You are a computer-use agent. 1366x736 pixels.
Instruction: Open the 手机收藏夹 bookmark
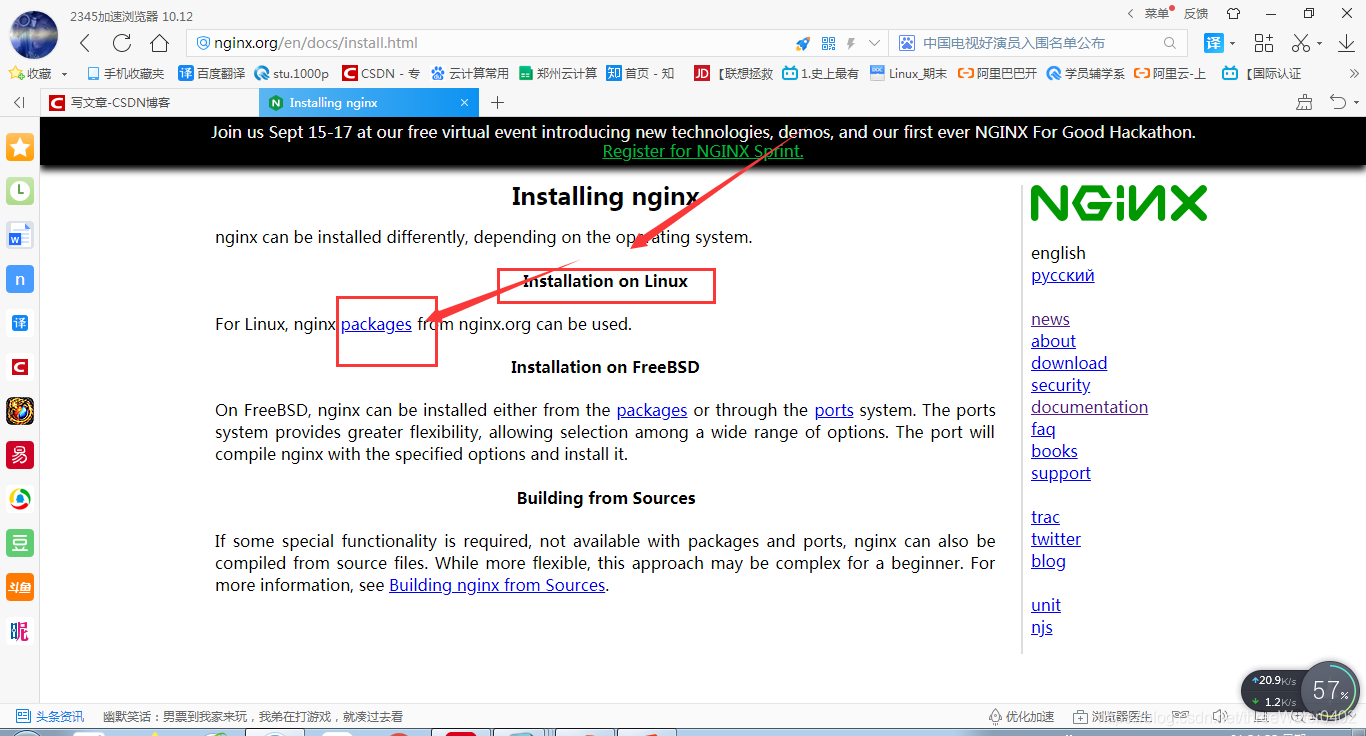coord(126,73)
